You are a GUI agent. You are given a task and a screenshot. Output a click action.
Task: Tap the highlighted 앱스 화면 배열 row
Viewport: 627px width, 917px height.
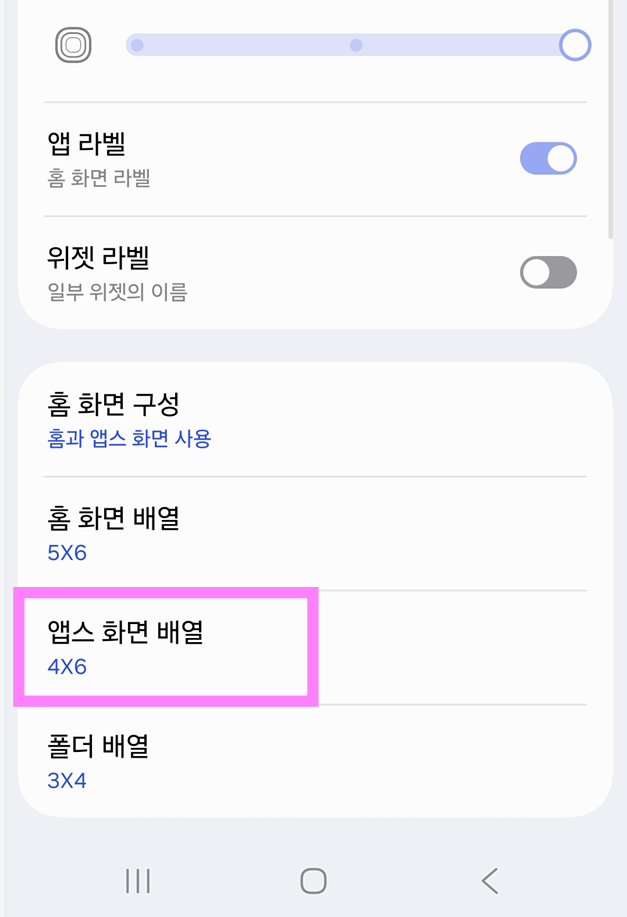pyautogui.click(x=166, y=648)
